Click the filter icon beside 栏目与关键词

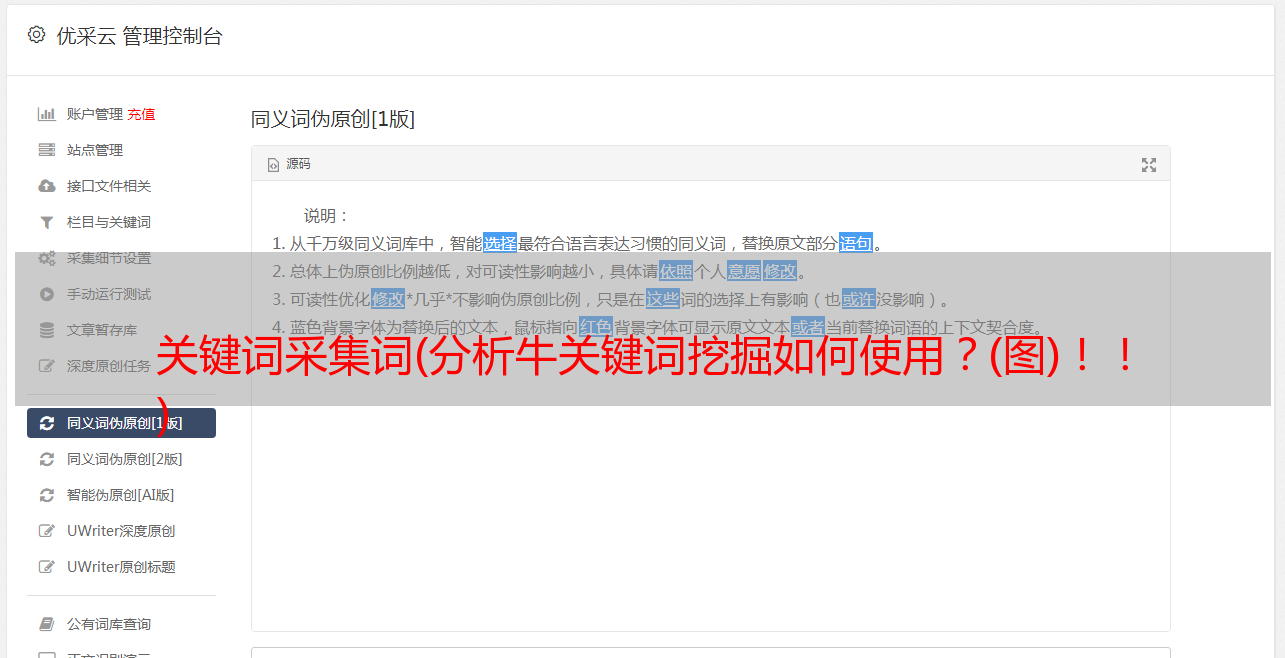tap(46, 222)
